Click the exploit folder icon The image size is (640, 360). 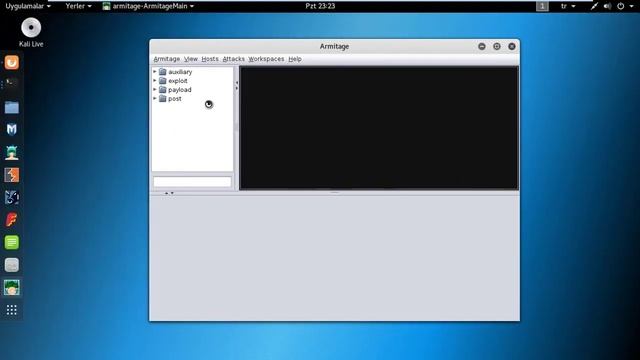pyautogui.click(x=162, y=81)
